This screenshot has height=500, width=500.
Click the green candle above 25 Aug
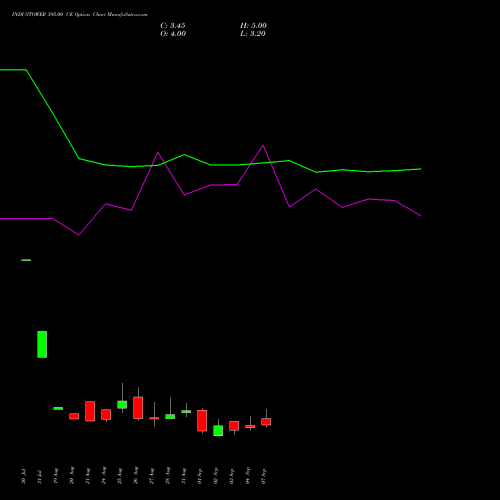(122, 404)
